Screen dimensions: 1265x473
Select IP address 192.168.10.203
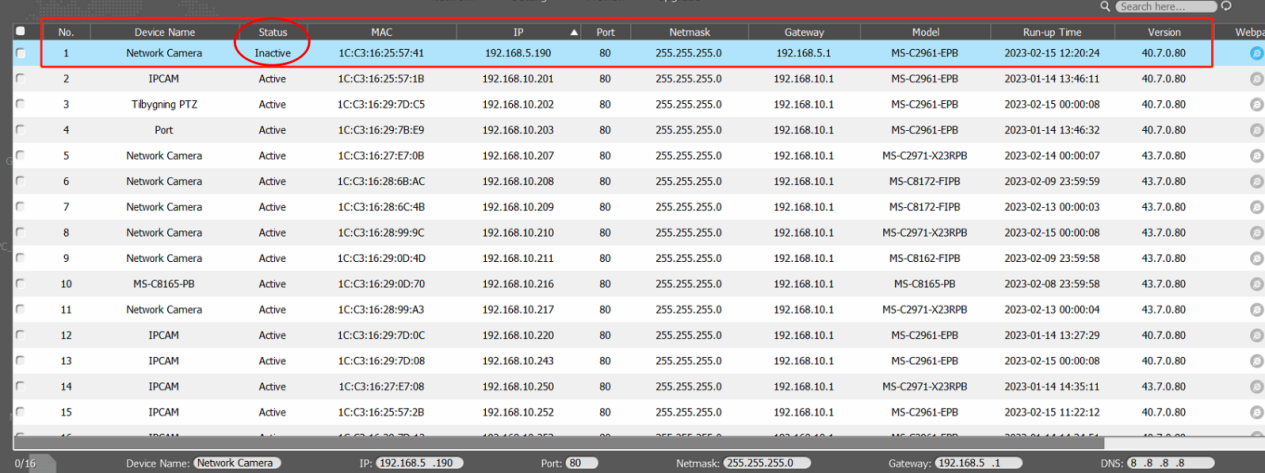coord(518,130)
